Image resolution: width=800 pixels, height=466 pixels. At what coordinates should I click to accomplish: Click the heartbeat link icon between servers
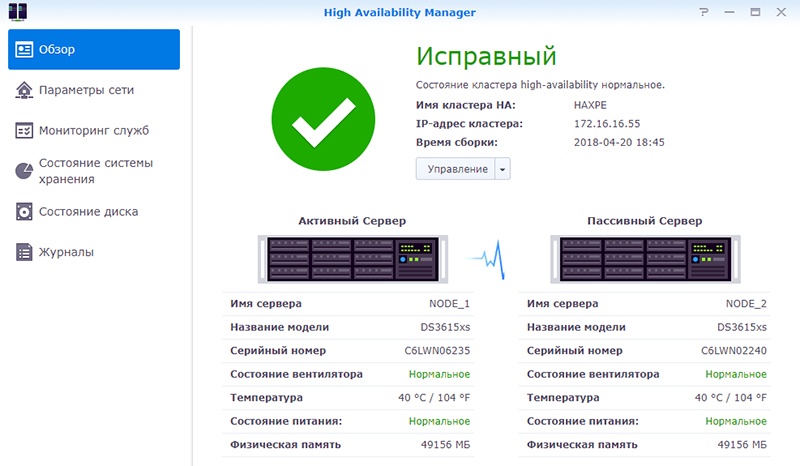(x=487, y=260)
